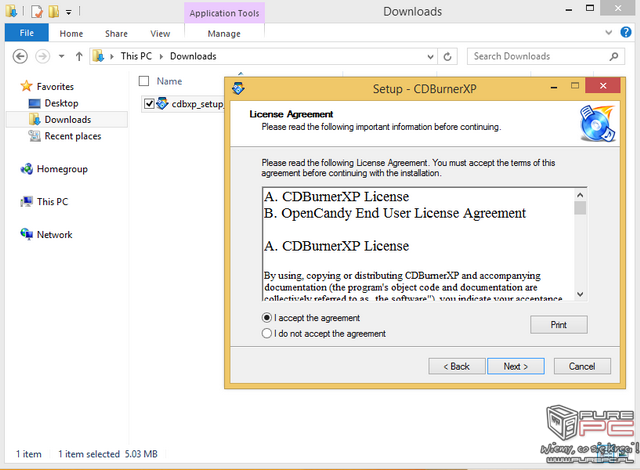Print the license agreement

559,324
